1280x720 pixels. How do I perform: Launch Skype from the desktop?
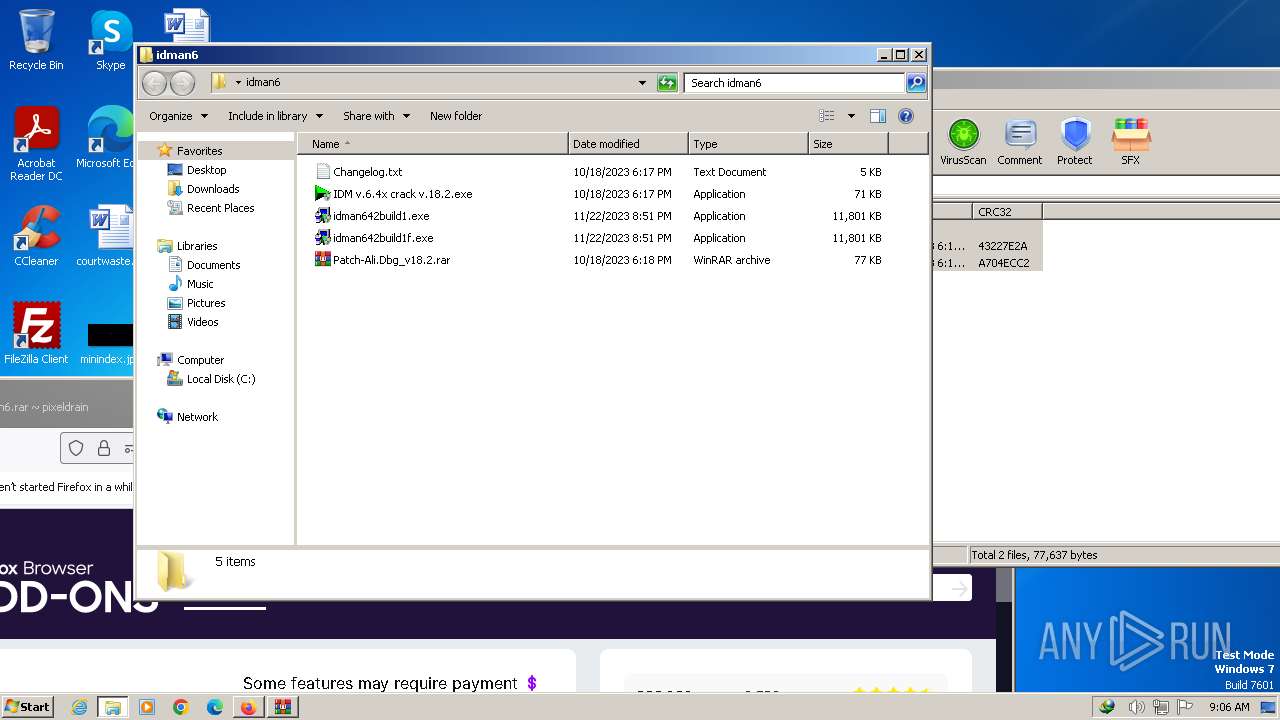(110, 40)
